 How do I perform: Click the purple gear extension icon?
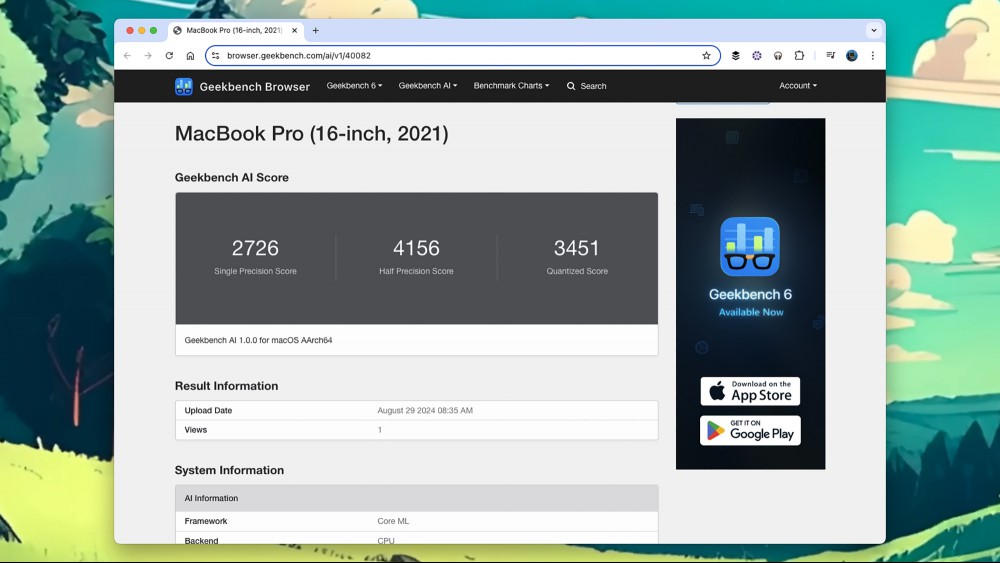[756, 55]
